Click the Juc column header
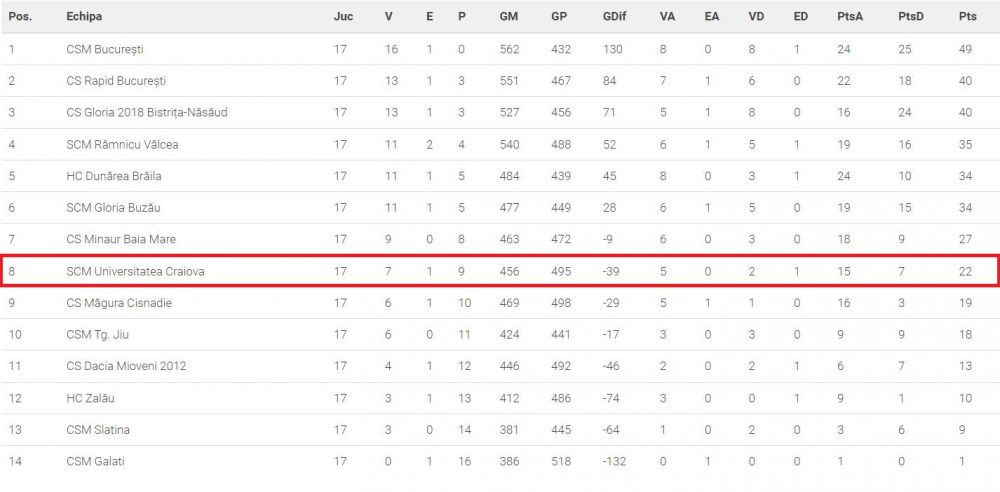This screenshot has height=492, width=1000. click(x=343, y=17)
